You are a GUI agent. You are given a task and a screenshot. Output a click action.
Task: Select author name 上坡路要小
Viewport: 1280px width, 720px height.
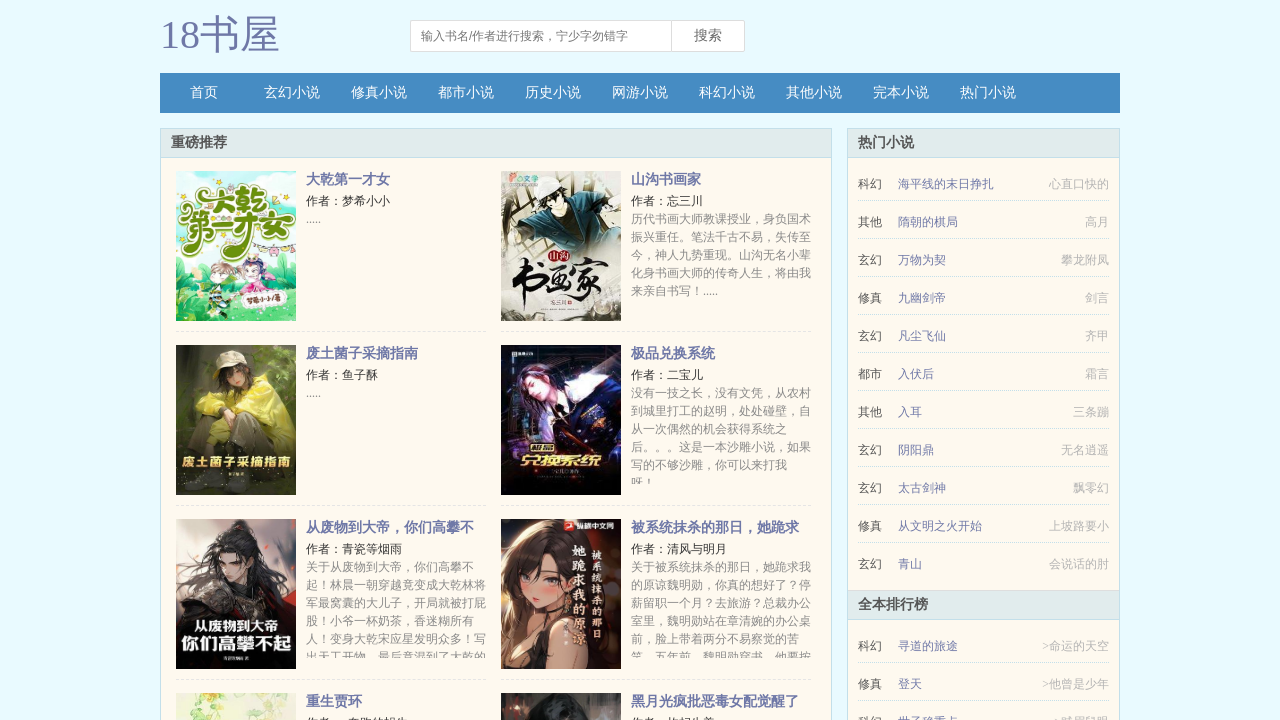[x=1079, y=526]
